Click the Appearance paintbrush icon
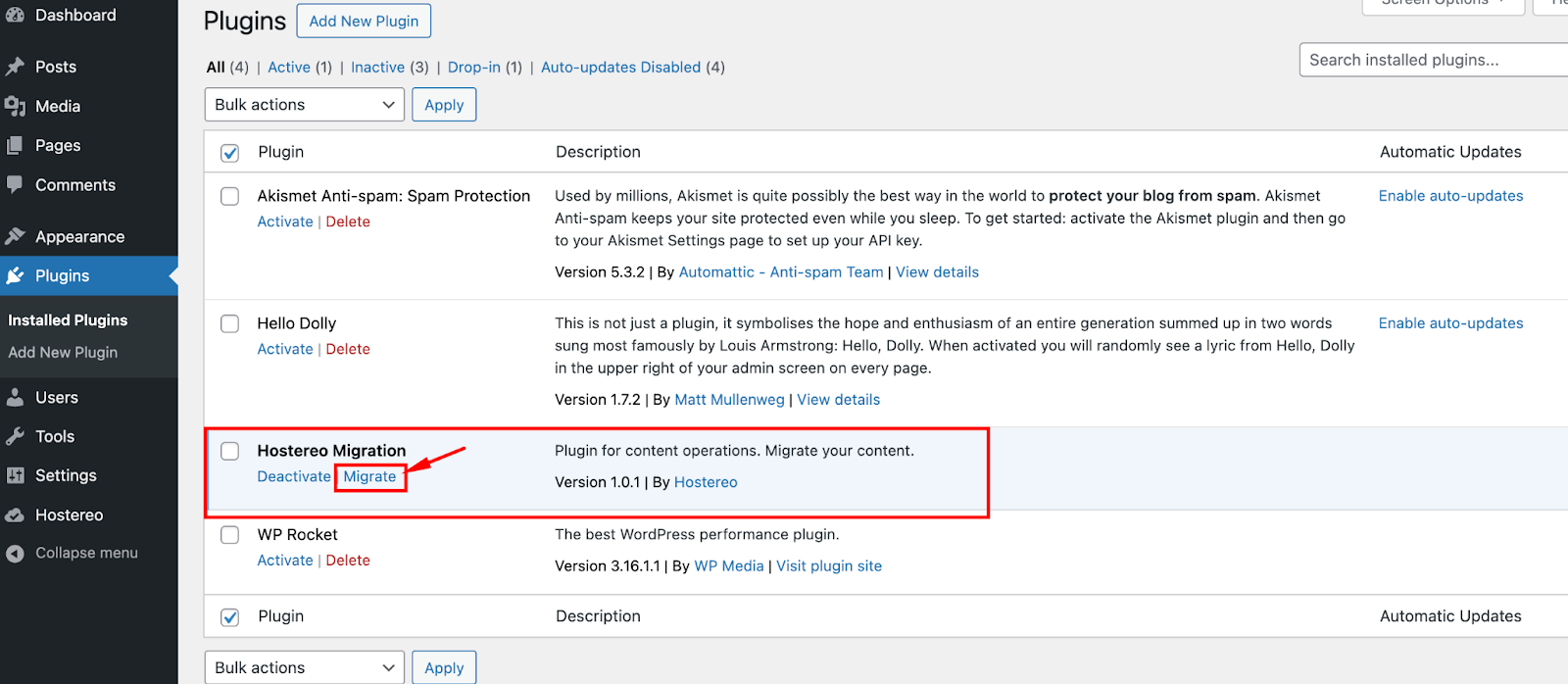Viewport: 1568px width, 684px height. pos(15,236)
